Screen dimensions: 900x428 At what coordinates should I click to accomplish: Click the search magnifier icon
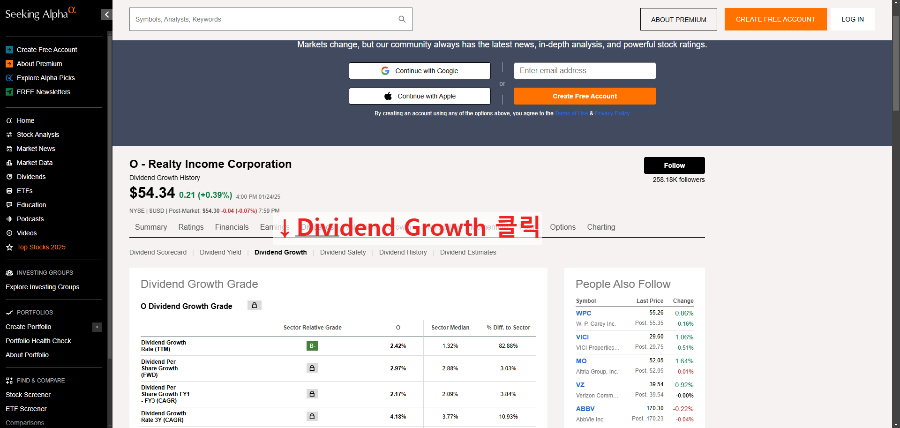click(402, 19)
